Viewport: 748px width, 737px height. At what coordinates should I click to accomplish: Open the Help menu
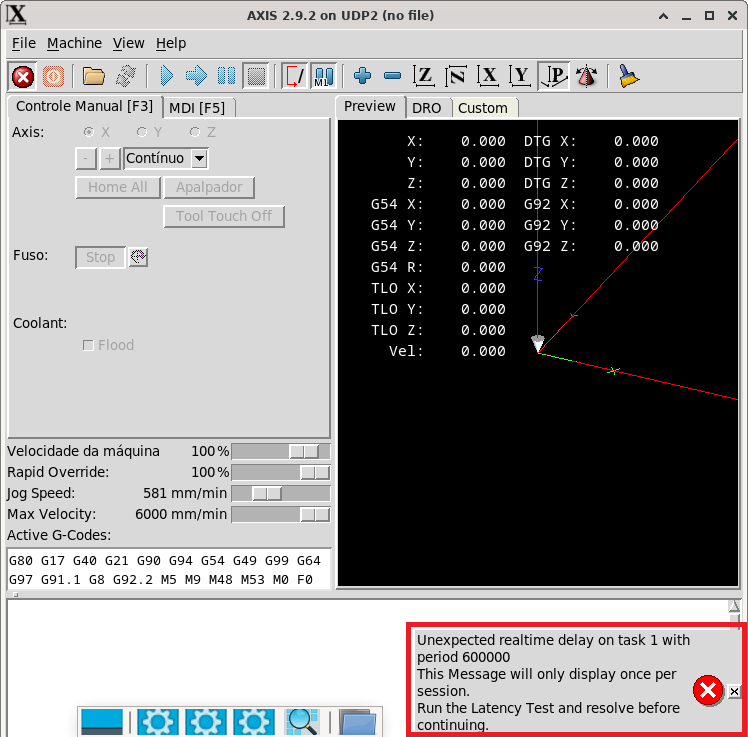point(171,43)
